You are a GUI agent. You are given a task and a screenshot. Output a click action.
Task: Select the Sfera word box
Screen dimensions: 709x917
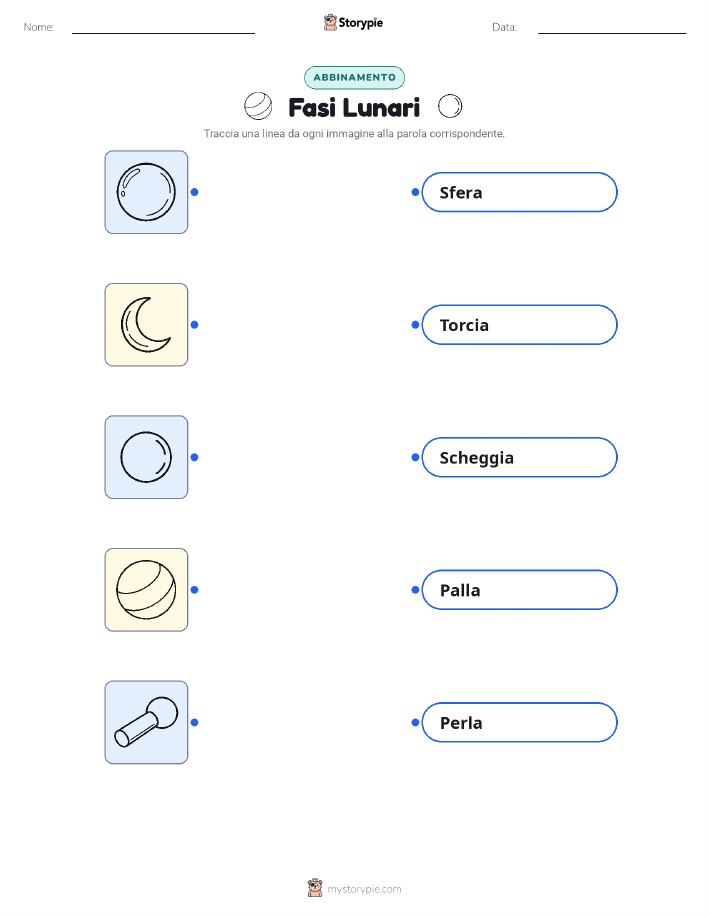pyautogui.click(x=519, y=192)
